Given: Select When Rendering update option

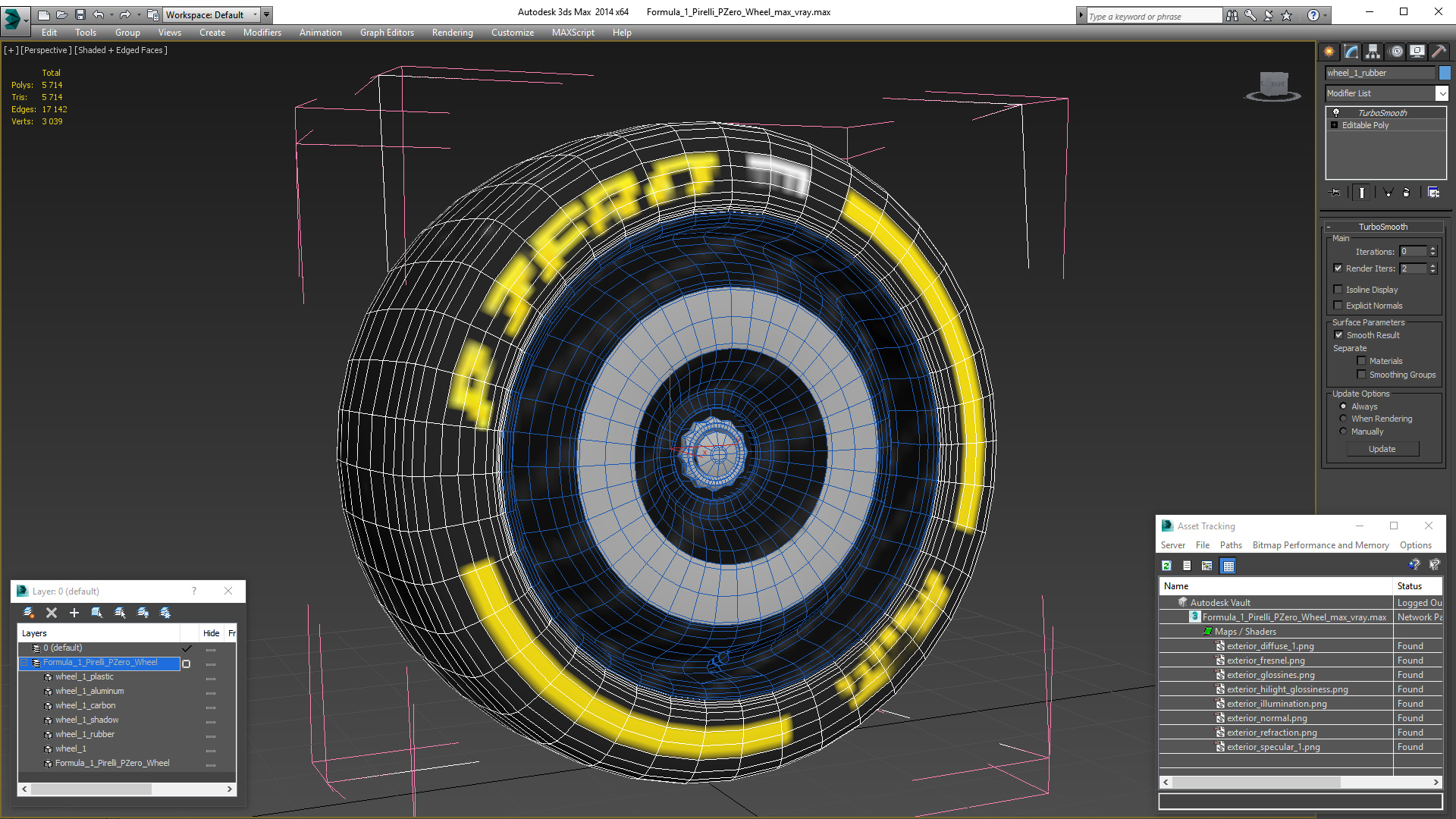Looking at the screenshot, I should (x=1343, y=419).
